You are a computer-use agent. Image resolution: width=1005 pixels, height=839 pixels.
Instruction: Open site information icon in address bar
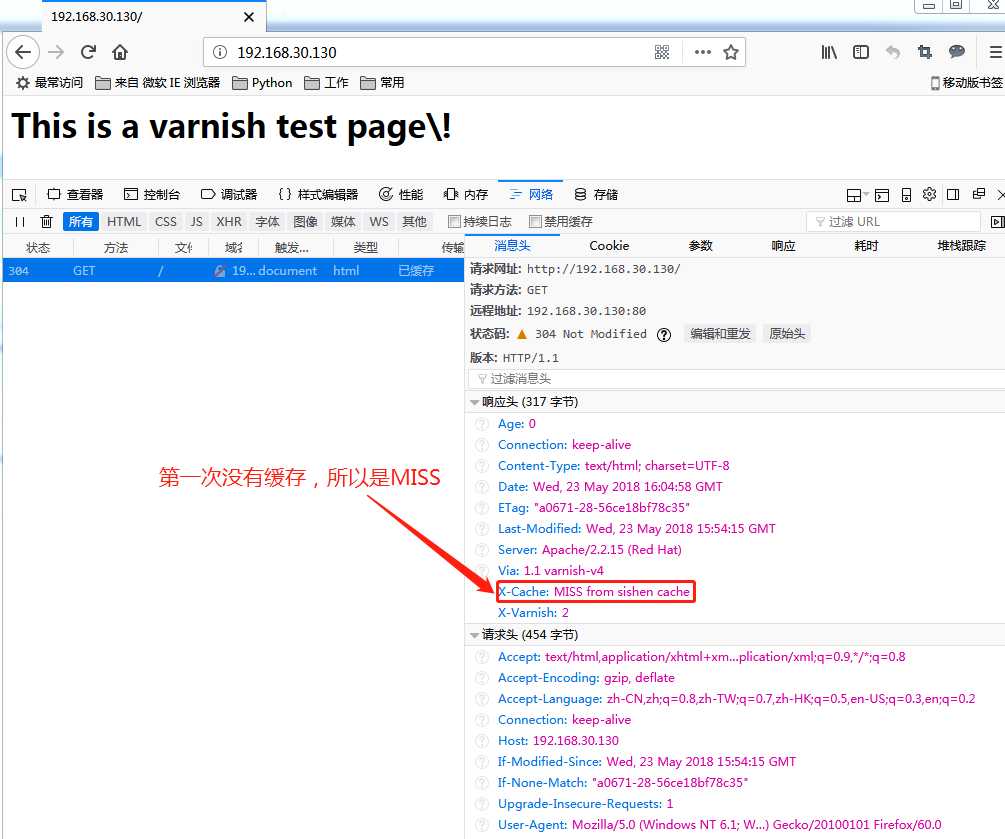click(x=220, y=52)
